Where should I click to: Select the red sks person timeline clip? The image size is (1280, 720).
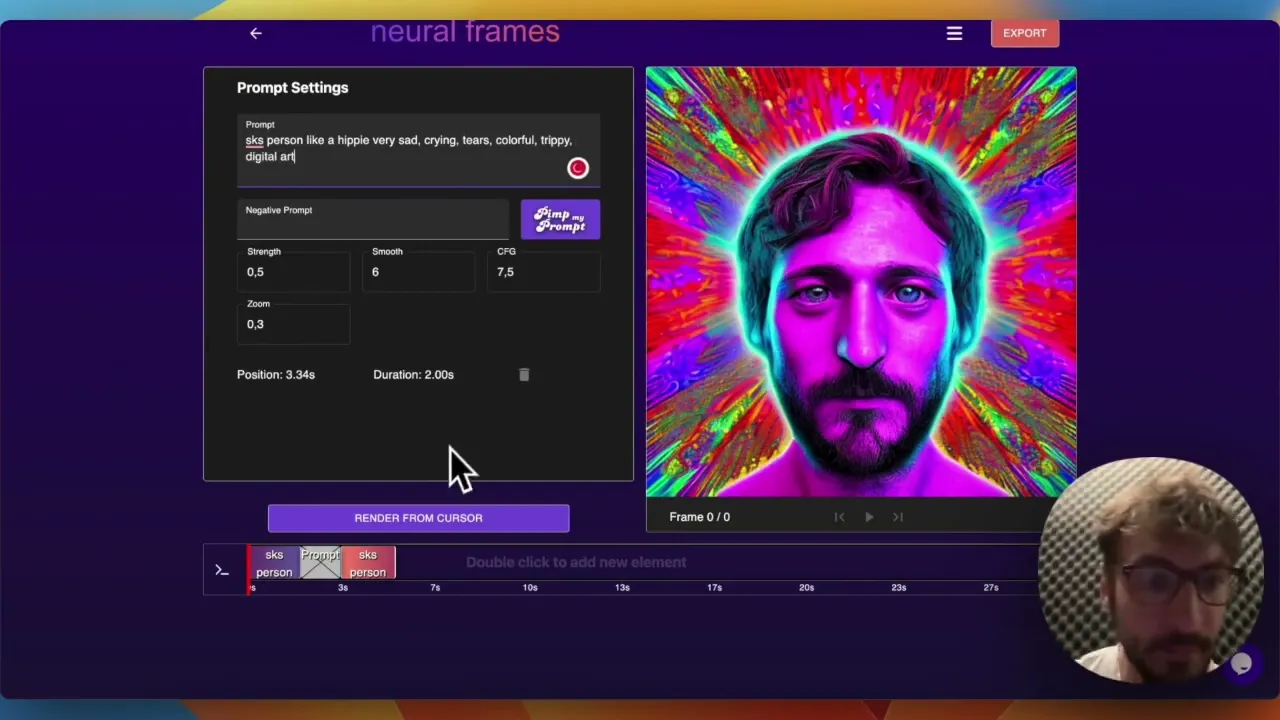pyautogui.click(x=369, y=563)
